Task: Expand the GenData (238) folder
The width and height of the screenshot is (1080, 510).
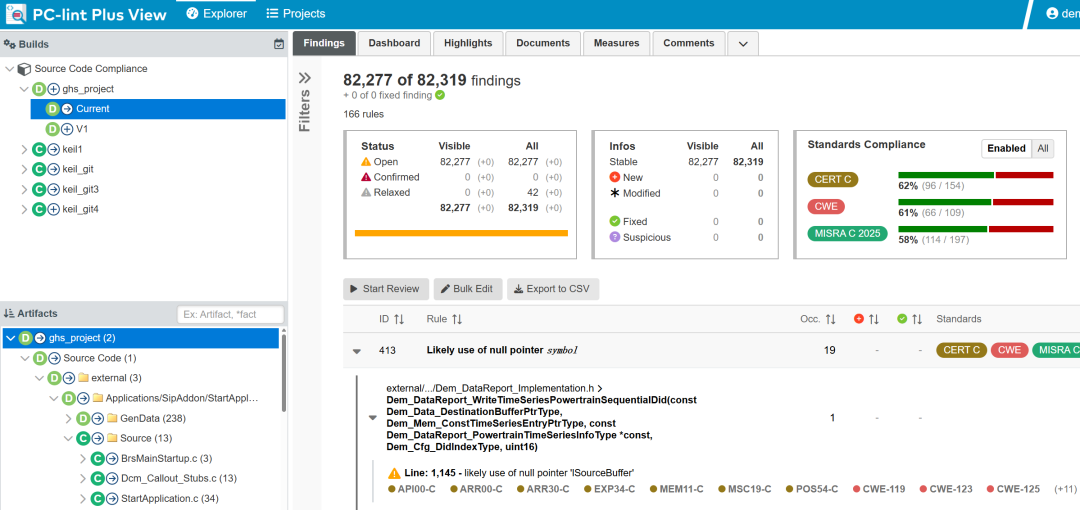Action: tap(68, 418)
